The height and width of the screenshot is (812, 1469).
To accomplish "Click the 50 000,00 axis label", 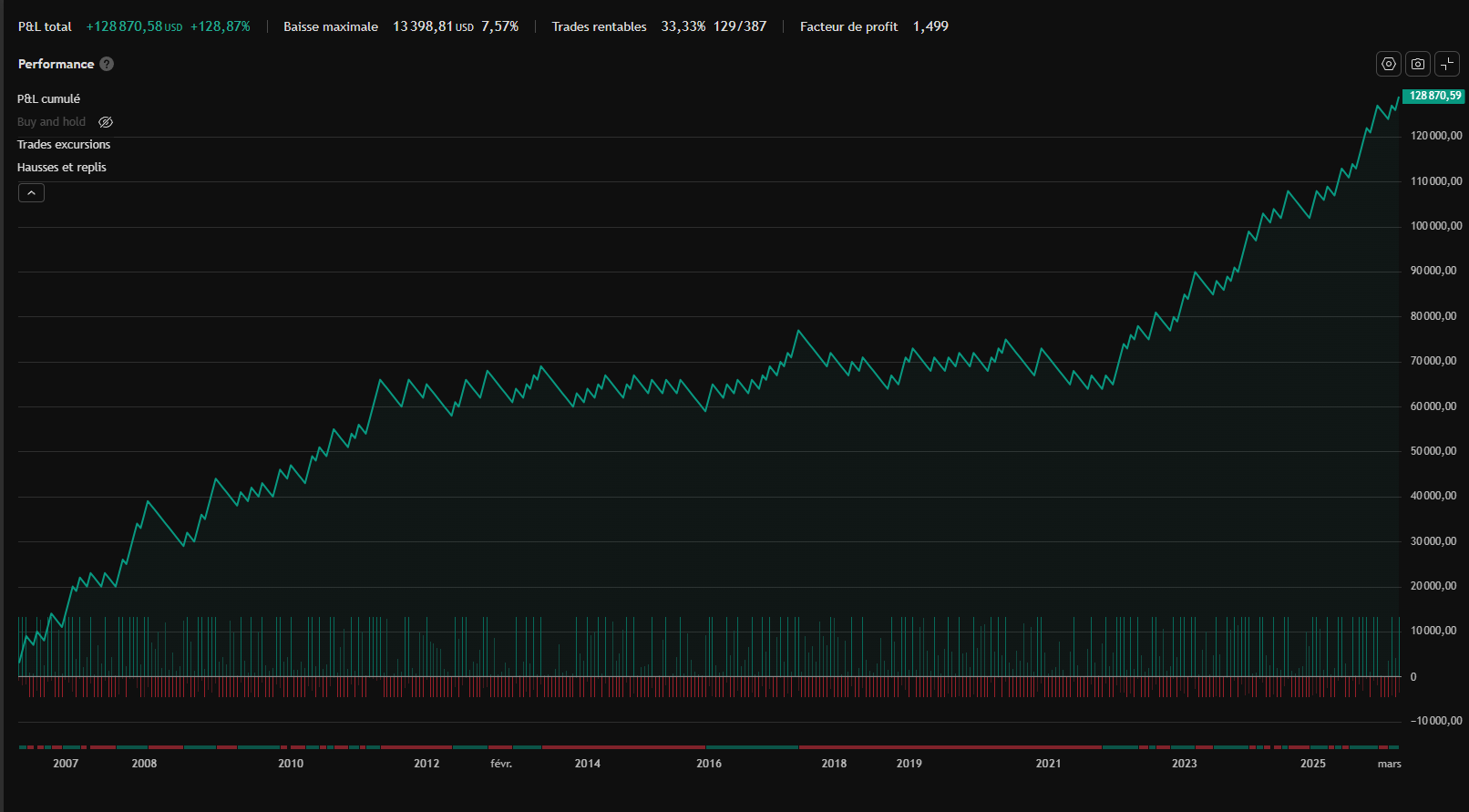I will [1433, 451].
